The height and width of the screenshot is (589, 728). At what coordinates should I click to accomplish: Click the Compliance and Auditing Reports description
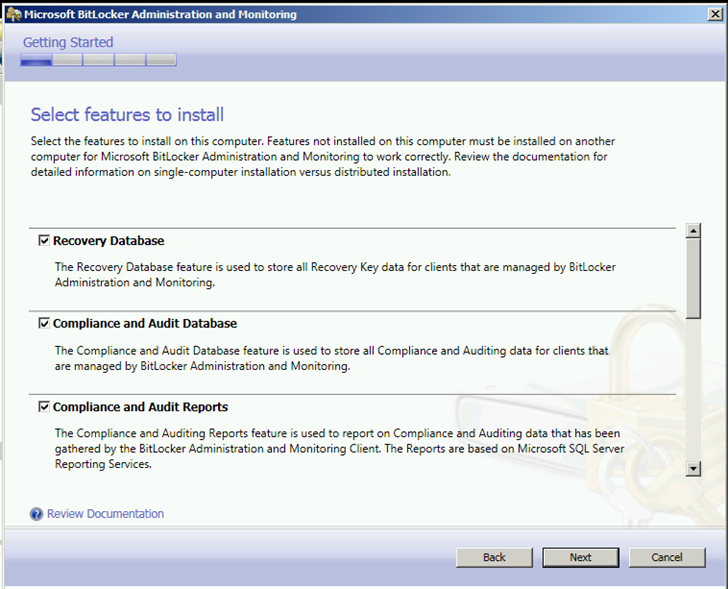[339, 448]
